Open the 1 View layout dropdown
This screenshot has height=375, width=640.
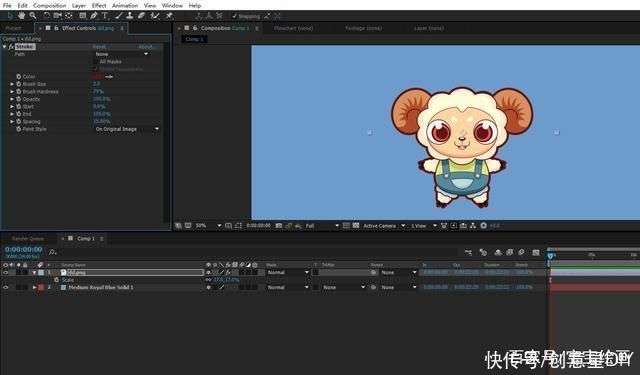[x=423, y=226]
